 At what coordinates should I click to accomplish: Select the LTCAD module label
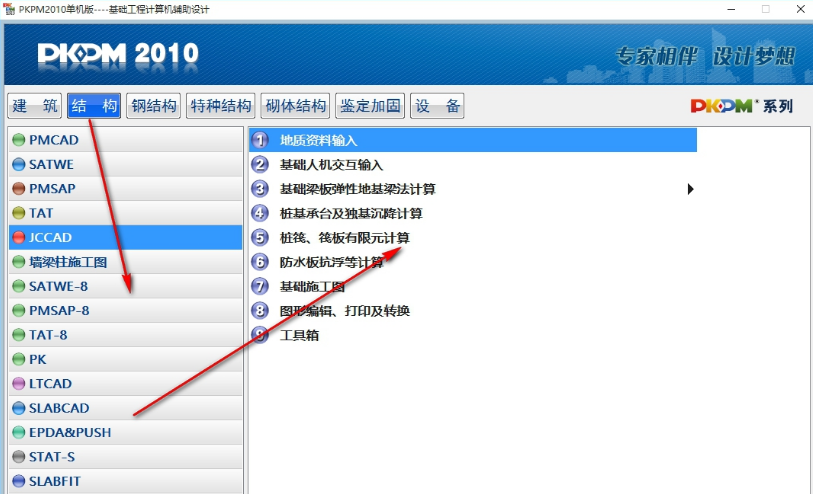(50, 384)
